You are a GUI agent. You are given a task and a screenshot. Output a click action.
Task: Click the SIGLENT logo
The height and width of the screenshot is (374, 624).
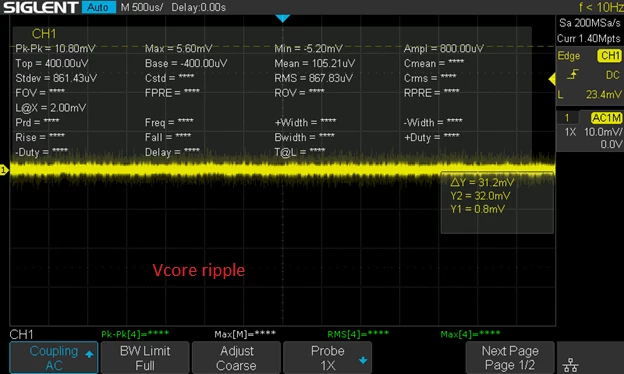pos(41,7)
